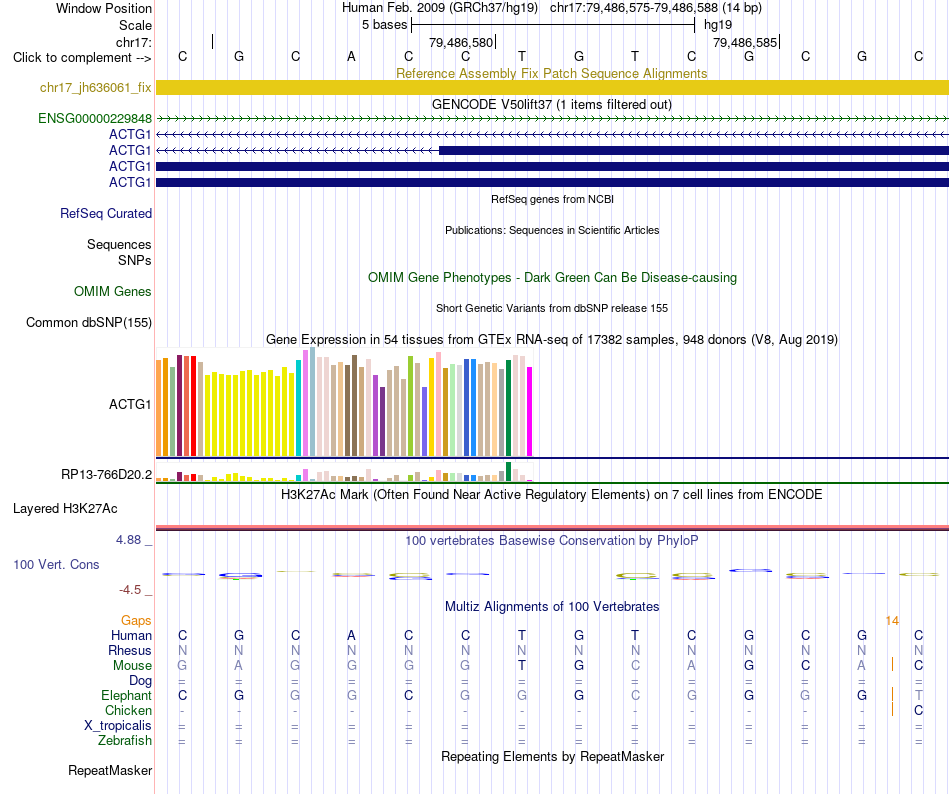Click ACTG1 label beside the GTEx bar chart
The image size is (950, 794).
130,404
